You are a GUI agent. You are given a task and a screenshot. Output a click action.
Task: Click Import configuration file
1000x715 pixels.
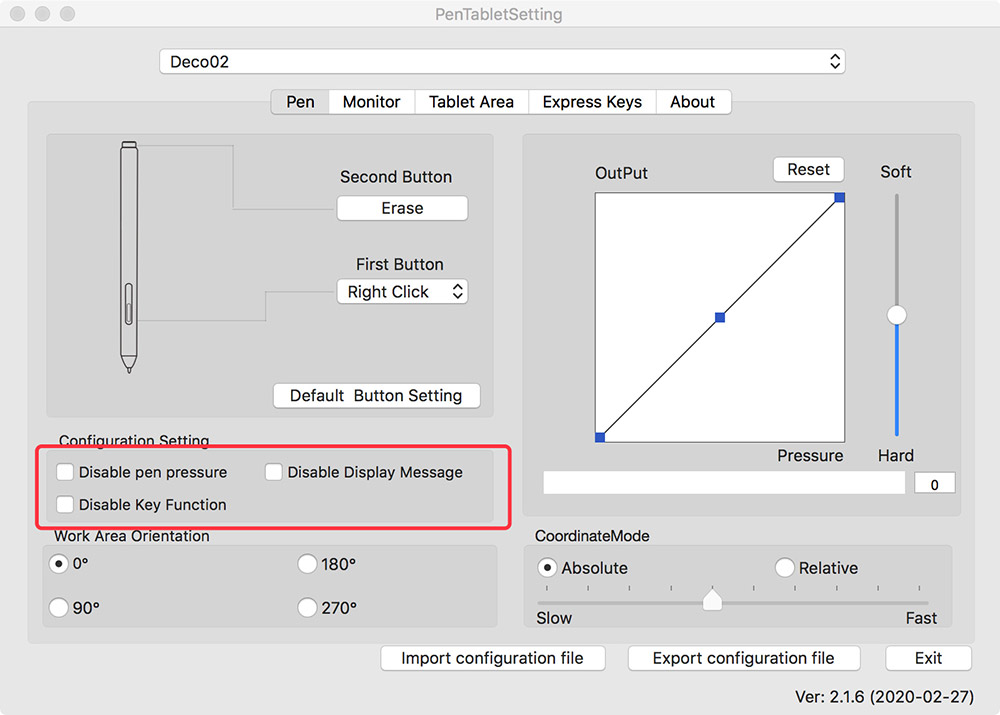[x=492, y=658]
